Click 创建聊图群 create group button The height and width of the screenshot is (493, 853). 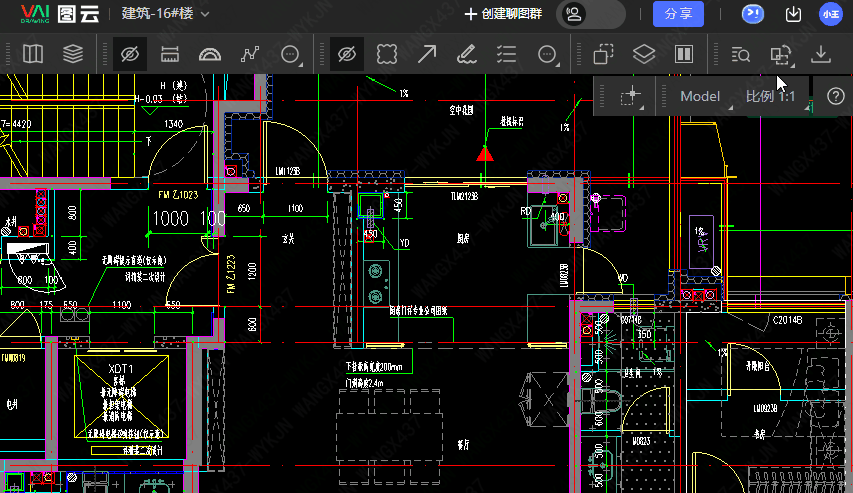coord(504,14)
